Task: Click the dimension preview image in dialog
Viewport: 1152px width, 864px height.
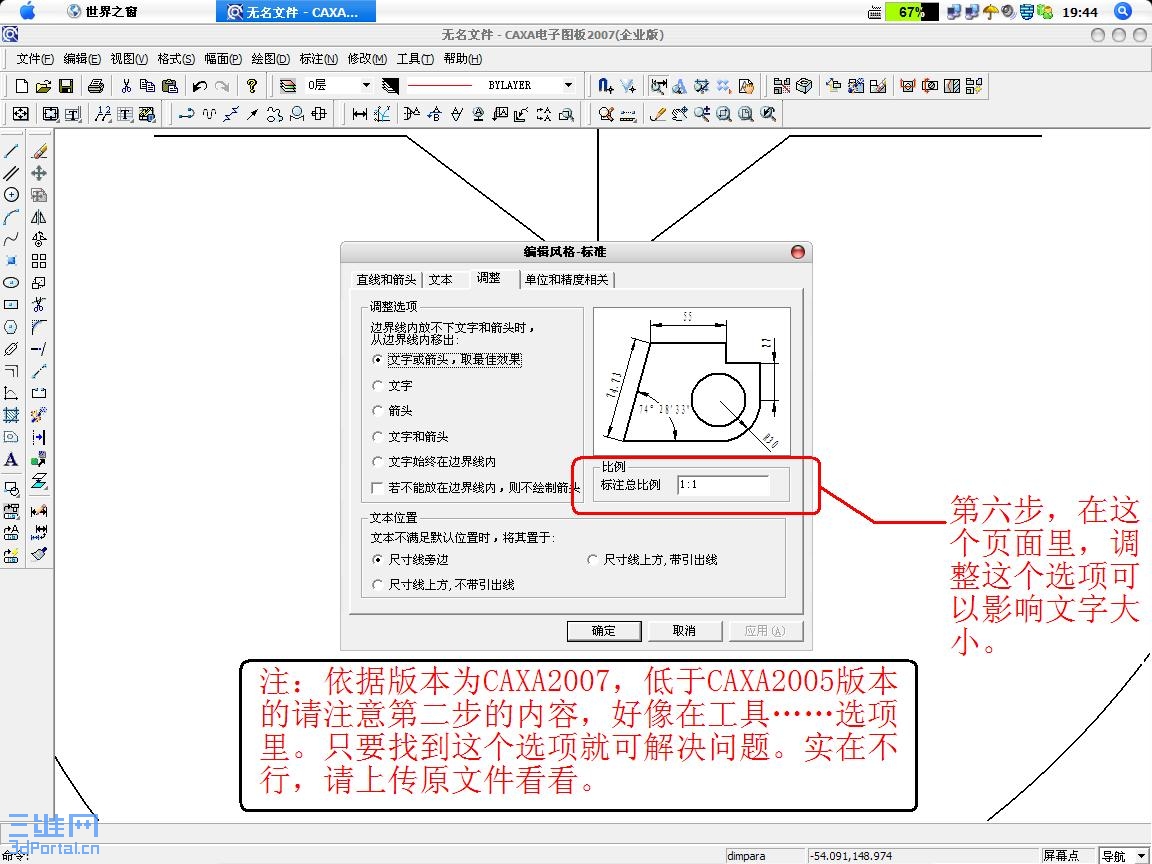Action: click(691, 380)
